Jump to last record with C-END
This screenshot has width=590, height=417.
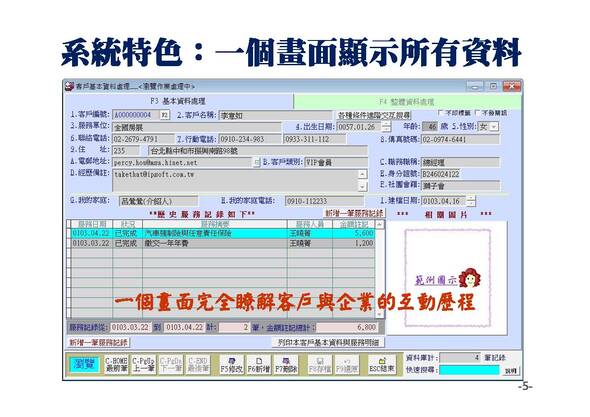click(198, 364)
